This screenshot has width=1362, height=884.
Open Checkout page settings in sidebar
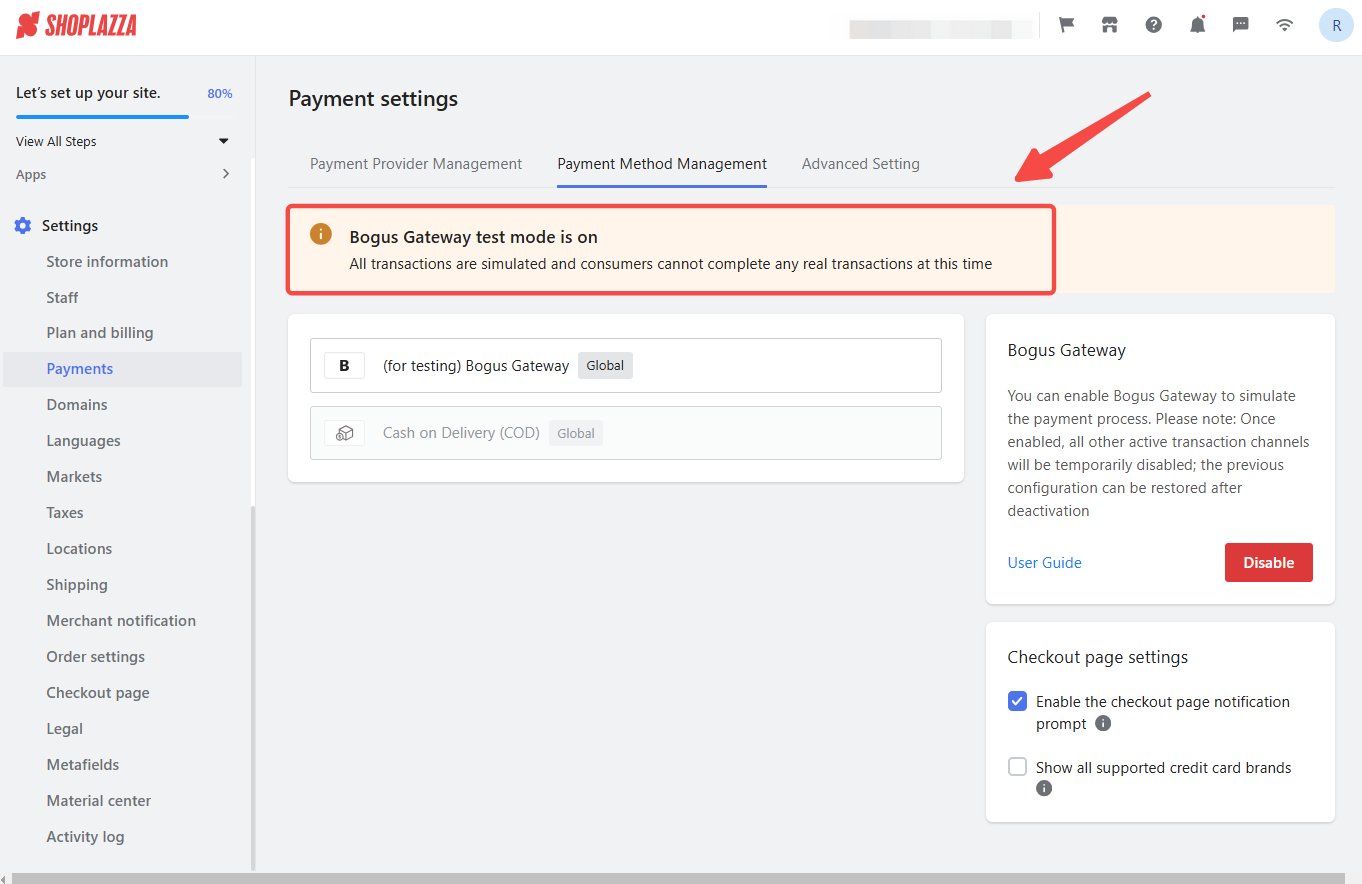(98, 693)
